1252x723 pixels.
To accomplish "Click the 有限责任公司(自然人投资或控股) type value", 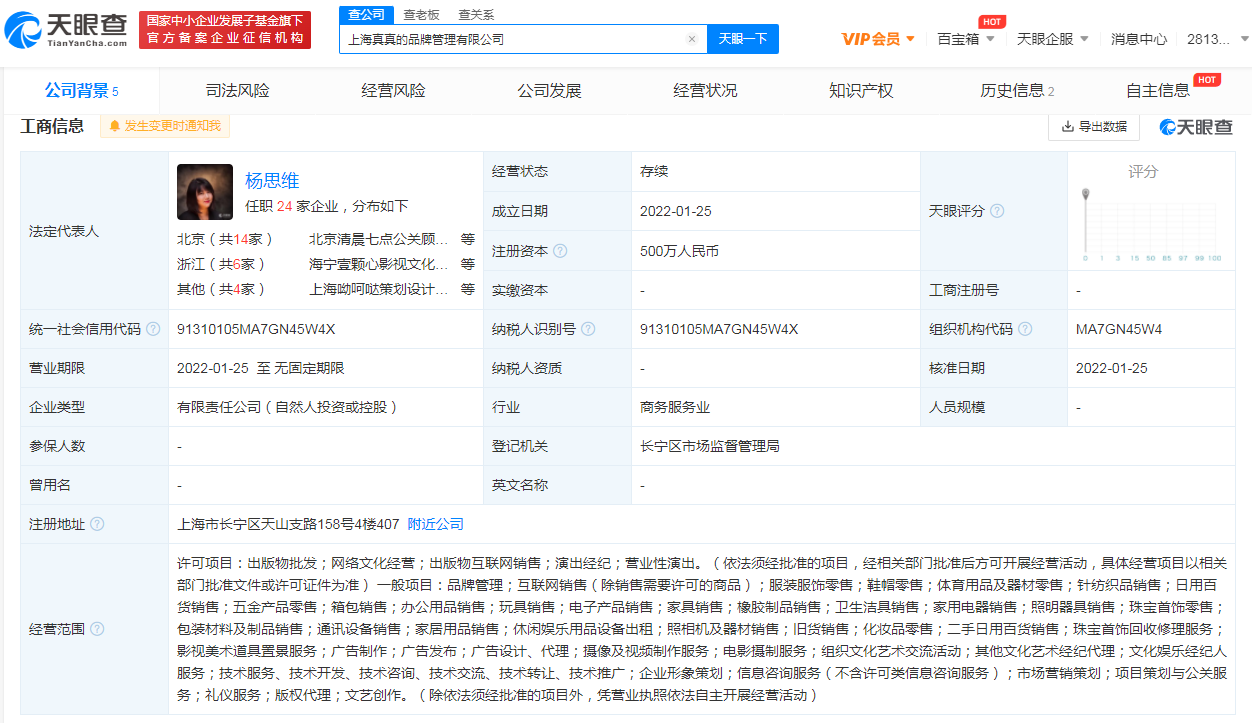I will coord(289,407).
